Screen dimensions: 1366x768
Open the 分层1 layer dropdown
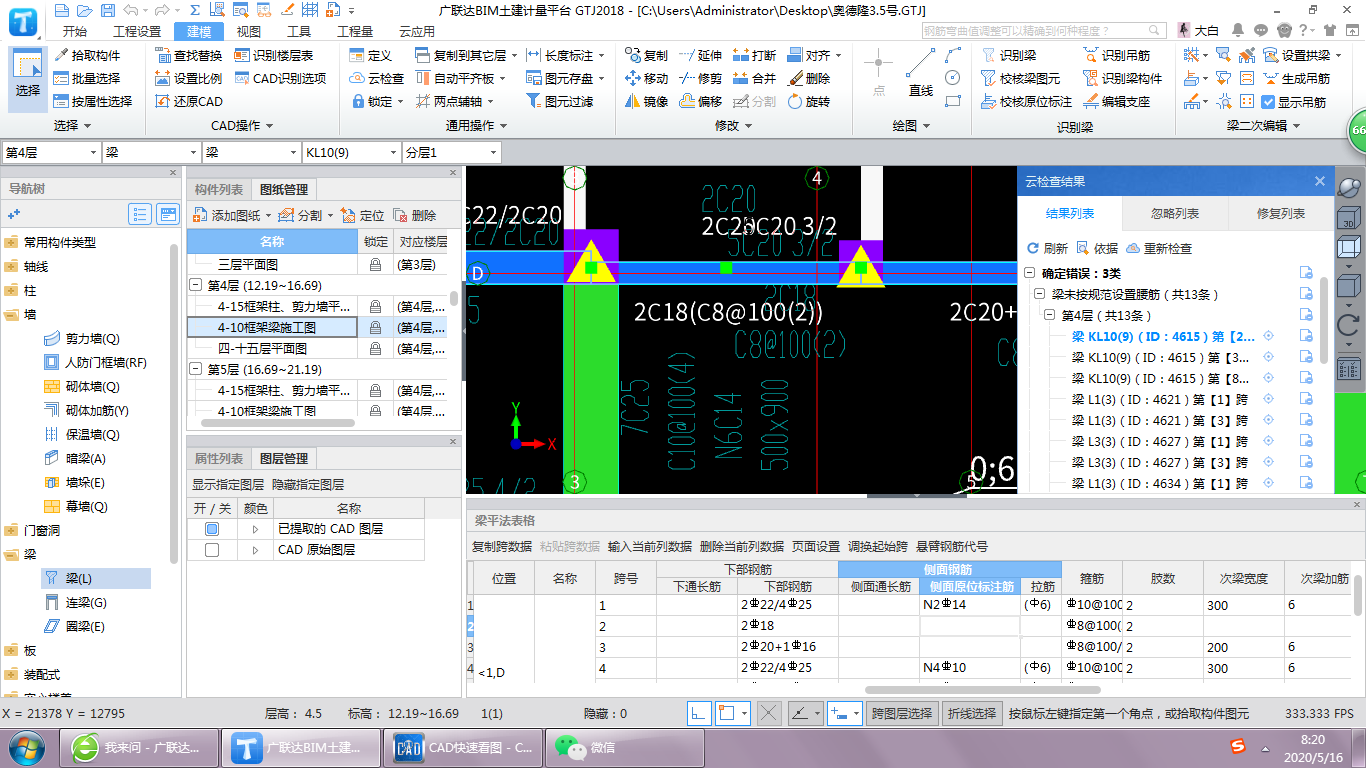coord(451,152)
